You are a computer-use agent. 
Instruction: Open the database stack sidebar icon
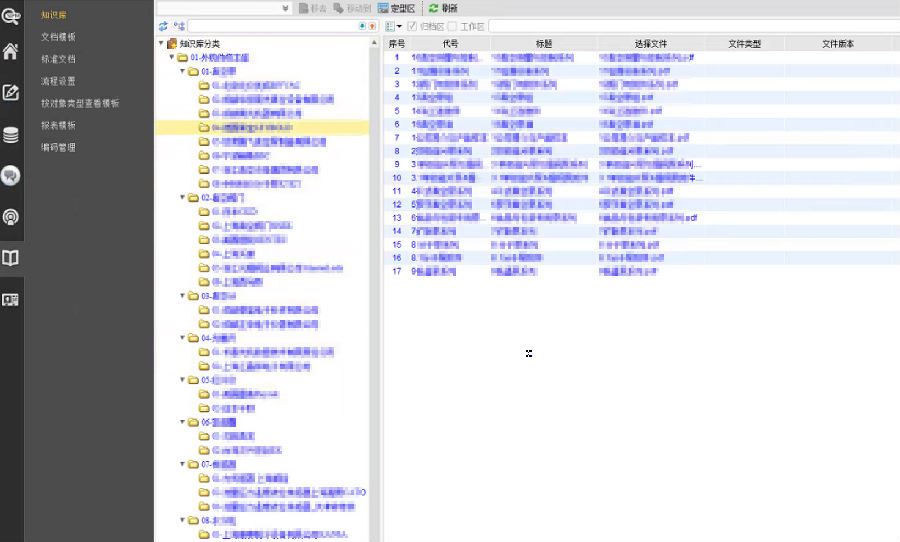point(11,135)
